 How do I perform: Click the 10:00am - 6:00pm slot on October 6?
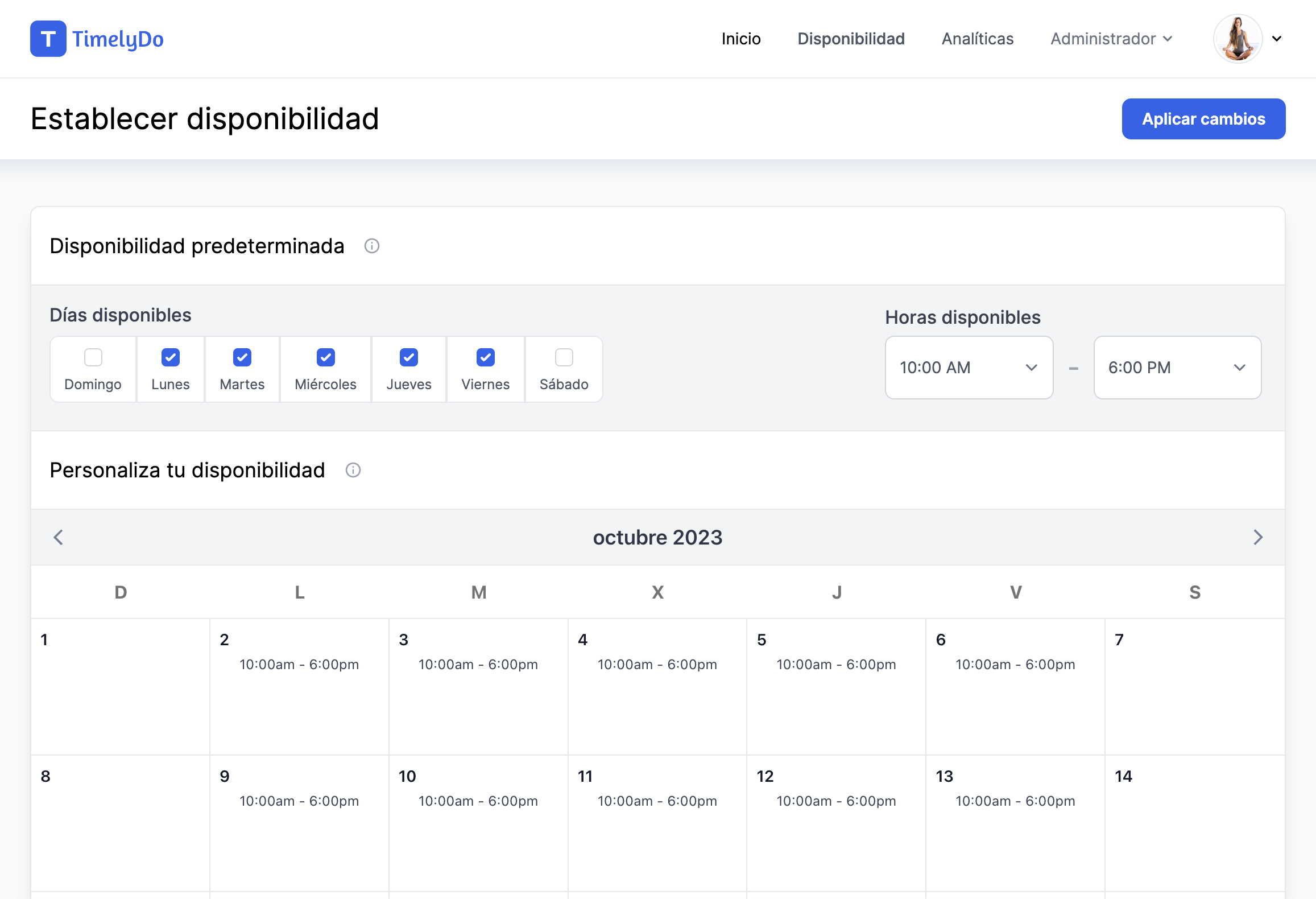click(x=1016, y=665)
